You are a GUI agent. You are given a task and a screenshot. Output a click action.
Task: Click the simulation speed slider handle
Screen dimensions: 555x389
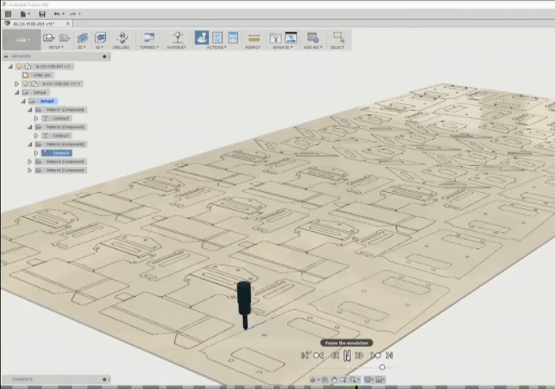[x=382, y=367]
